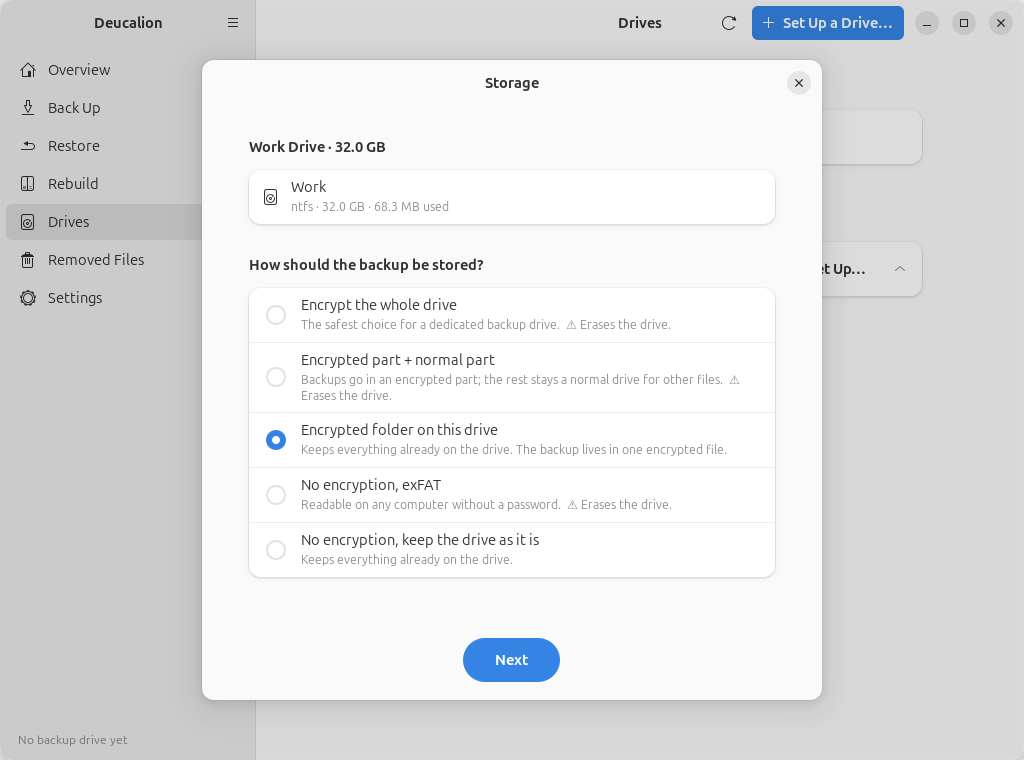This screenshot has height=760, width=1024.
Task: Click the Storage dialog title
Action: click(x=512, y=83)
